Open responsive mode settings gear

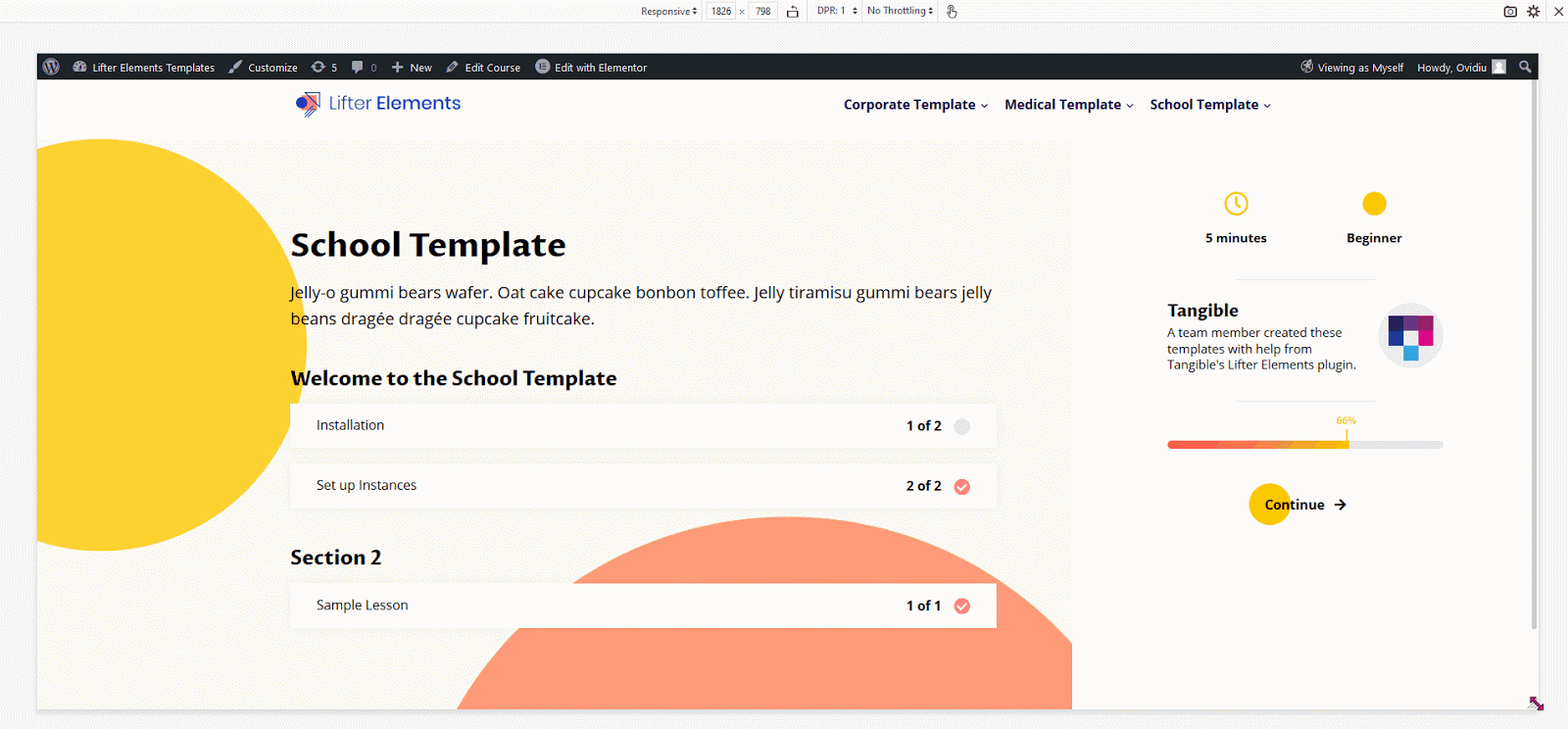[x=1534, y=12]
